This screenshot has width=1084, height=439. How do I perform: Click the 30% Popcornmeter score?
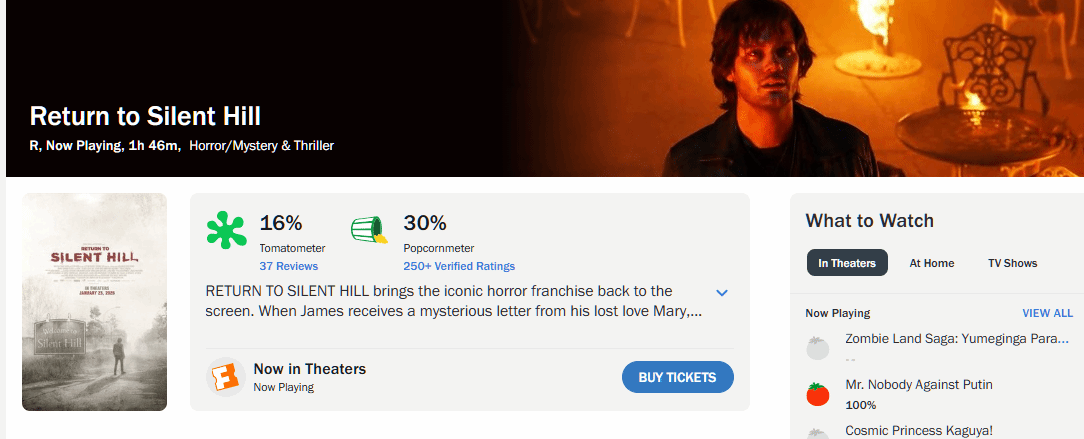(x=425, y=223)
